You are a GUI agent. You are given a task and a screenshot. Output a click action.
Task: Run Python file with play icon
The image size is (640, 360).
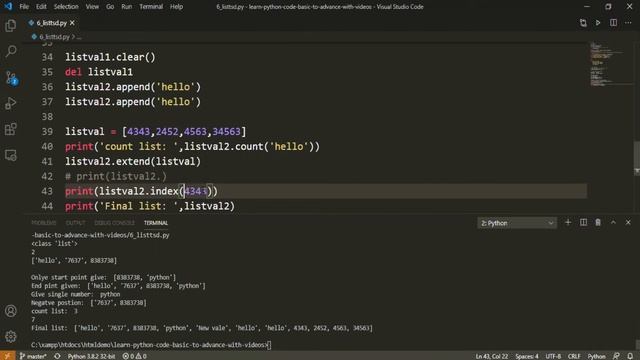click(598, 23)
